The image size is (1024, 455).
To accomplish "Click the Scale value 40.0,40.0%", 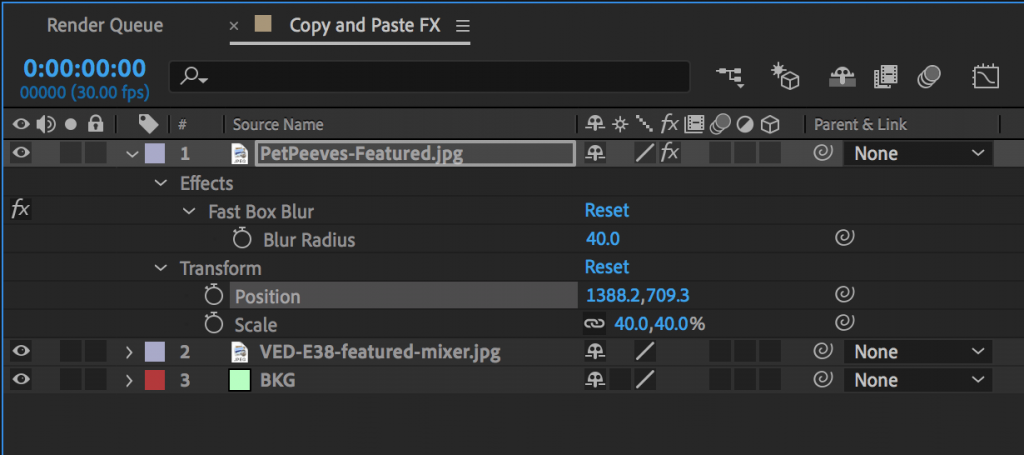I will click(x=660, y=324).
